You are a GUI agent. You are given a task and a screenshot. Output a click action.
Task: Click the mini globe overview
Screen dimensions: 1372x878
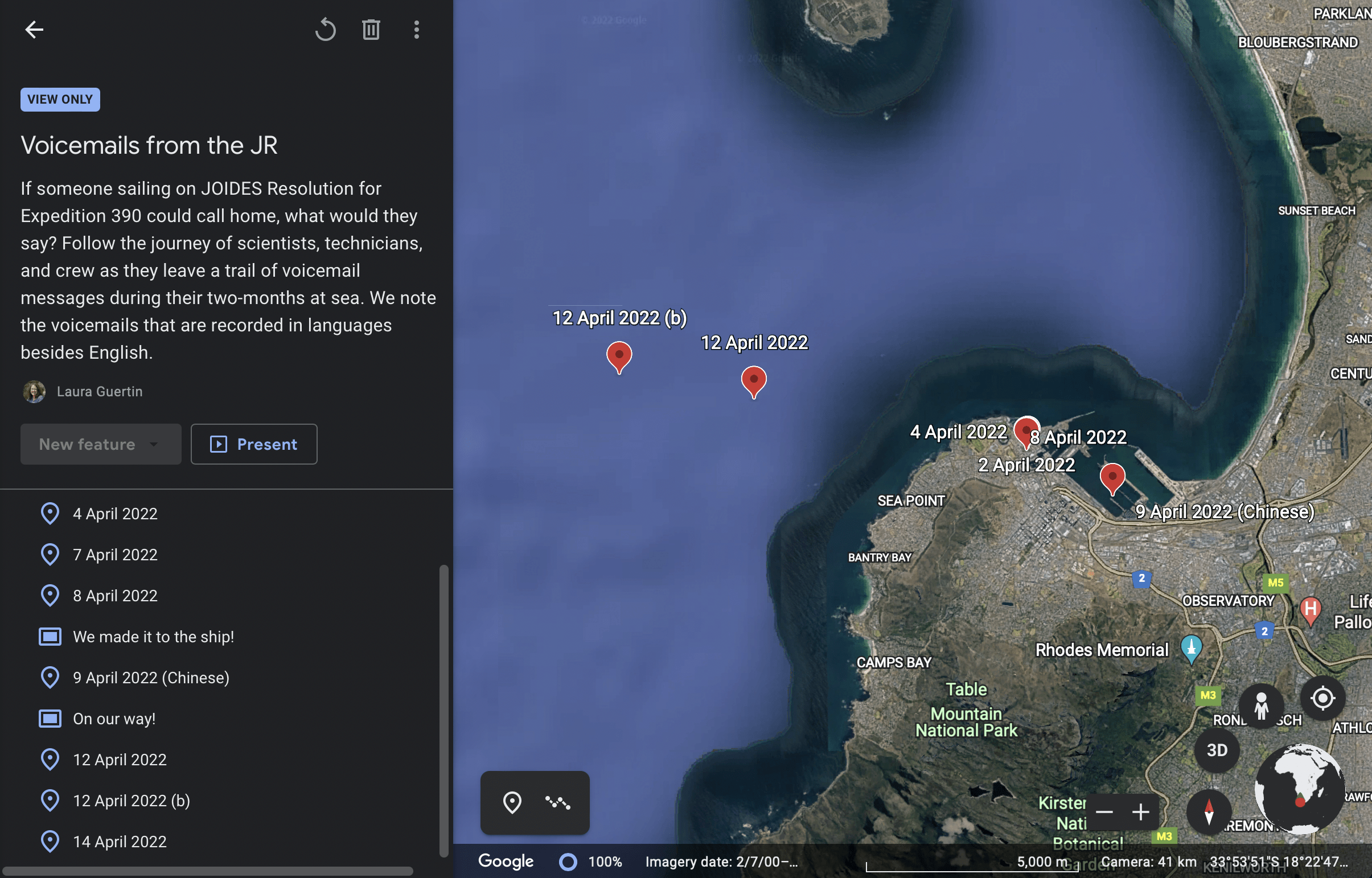click(1300, 789)
